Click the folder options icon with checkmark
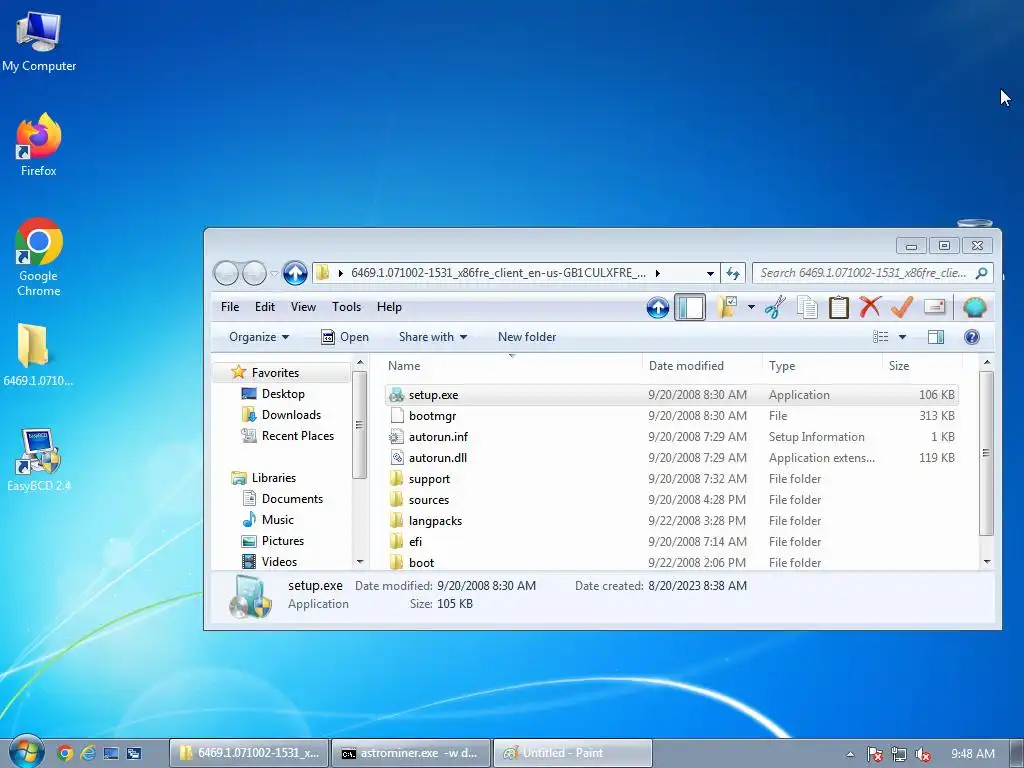Viewport: 1024px width, 768px height. [x=727, y=307]
